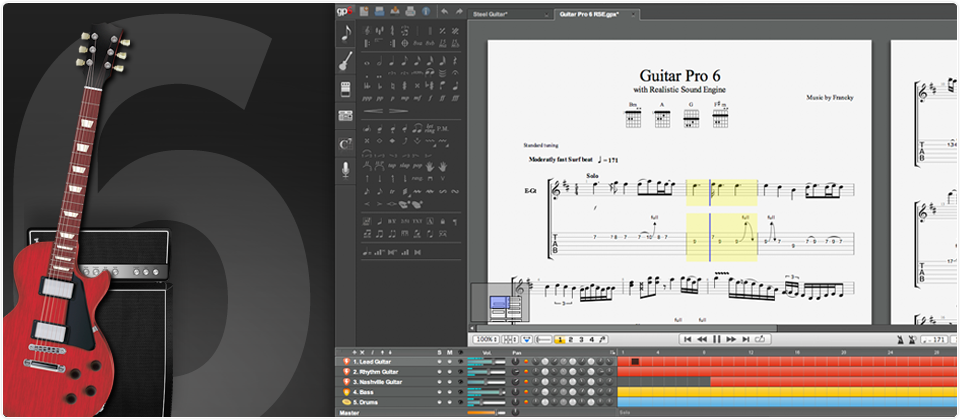Close the Guitar Pro 6 RSE.gpx tab

pos(632,15)
